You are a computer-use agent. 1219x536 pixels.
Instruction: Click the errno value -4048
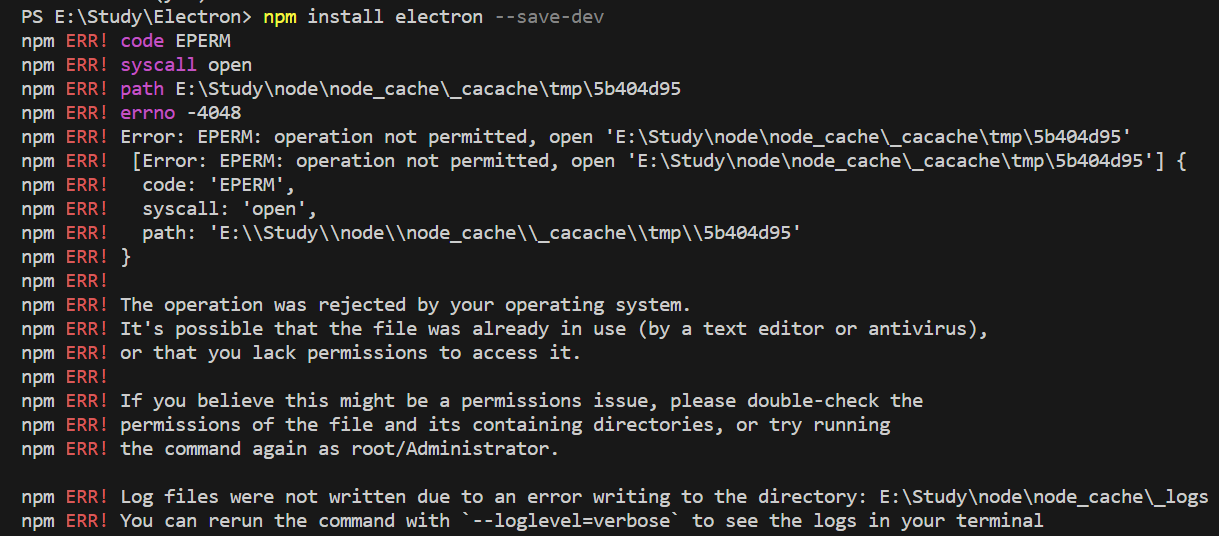213,113
